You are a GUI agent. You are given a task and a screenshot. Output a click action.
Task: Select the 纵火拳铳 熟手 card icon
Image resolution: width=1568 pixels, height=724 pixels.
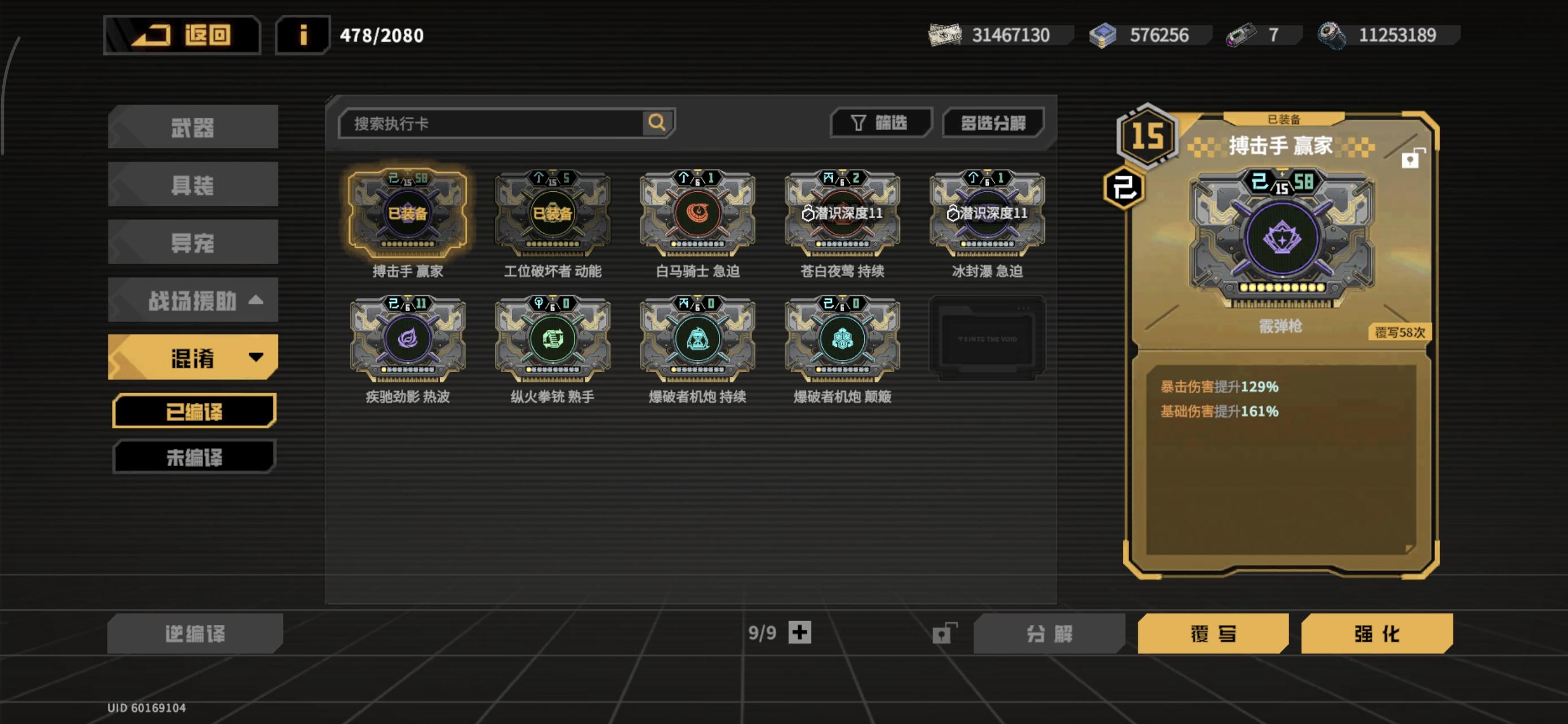click(x=553, y=338)
